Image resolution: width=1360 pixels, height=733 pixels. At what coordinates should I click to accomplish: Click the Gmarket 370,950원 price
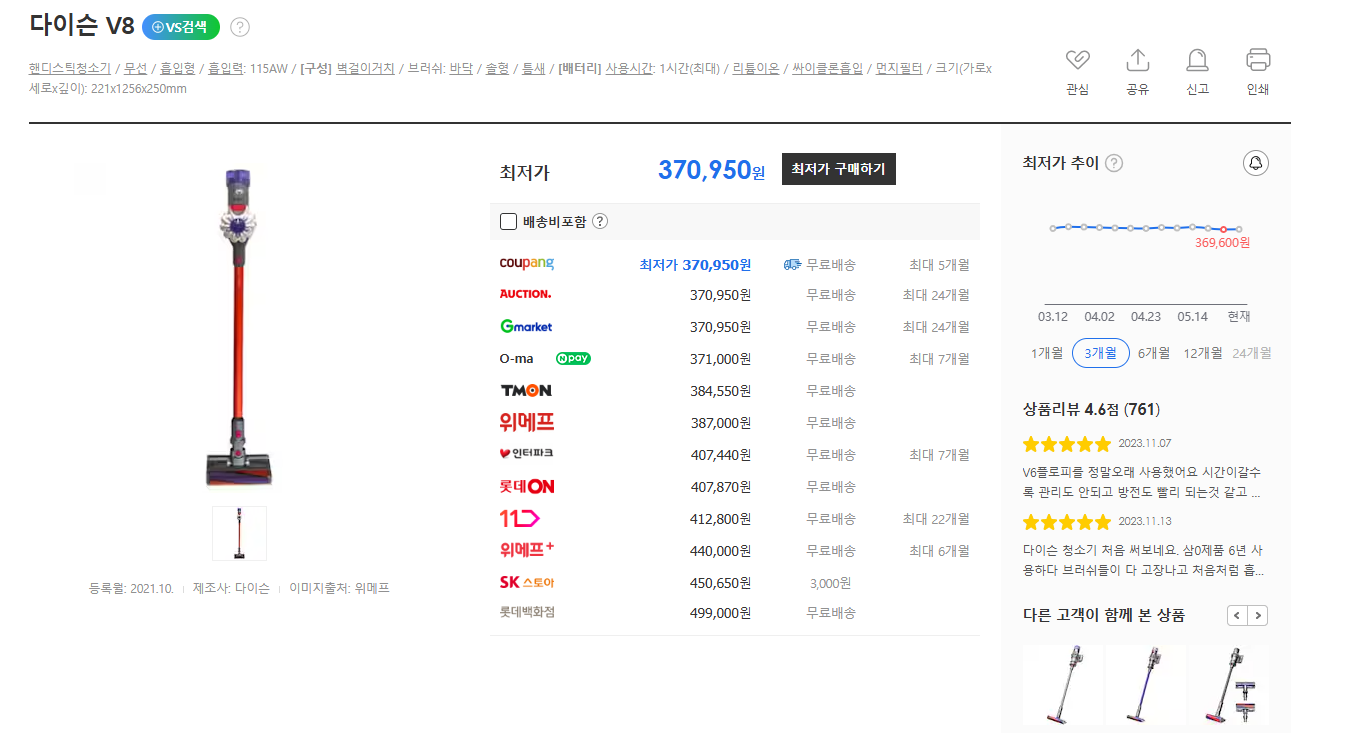tap(721, 327)
